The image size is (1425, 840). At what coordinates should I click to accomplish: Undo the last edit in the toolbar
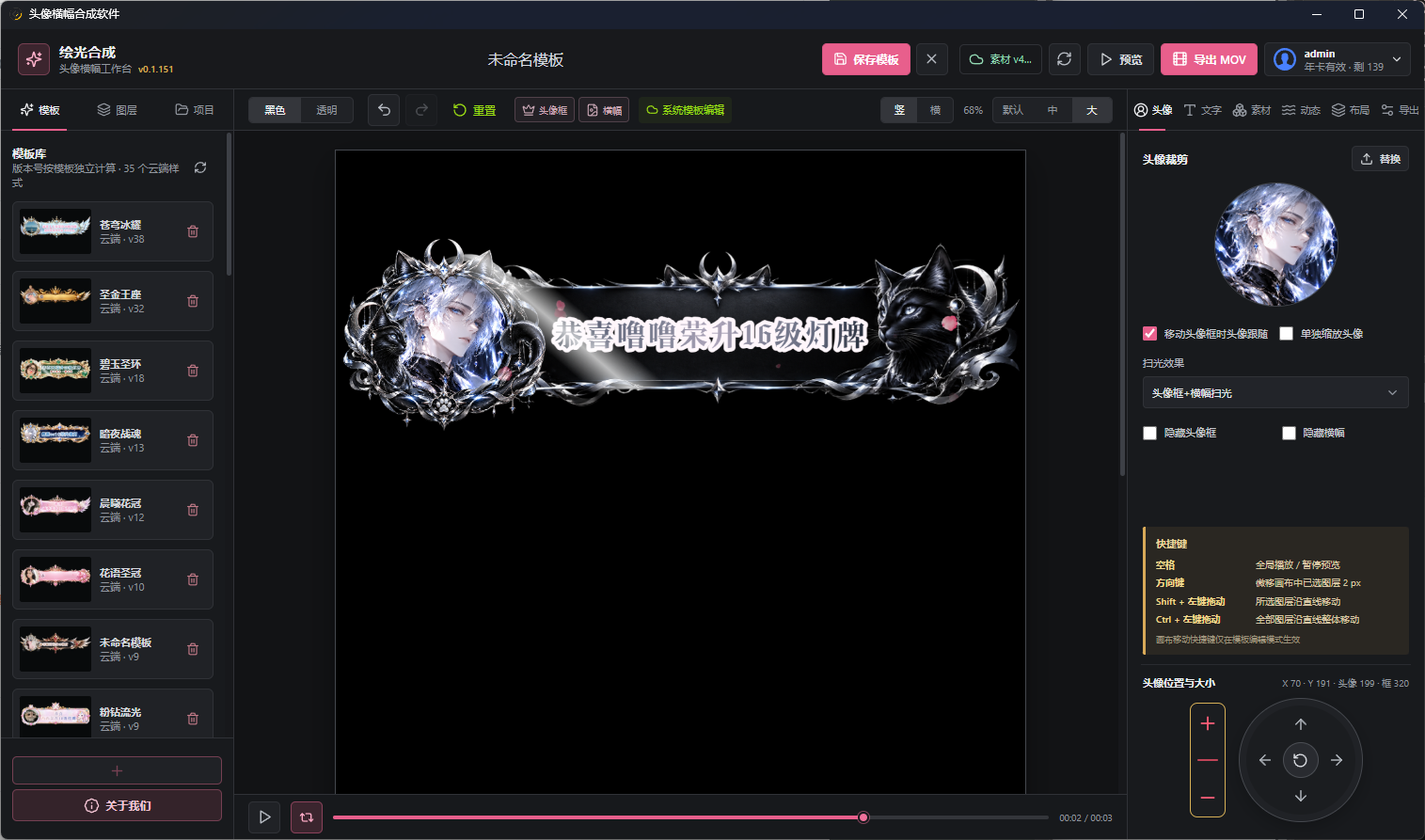(384, 110)
